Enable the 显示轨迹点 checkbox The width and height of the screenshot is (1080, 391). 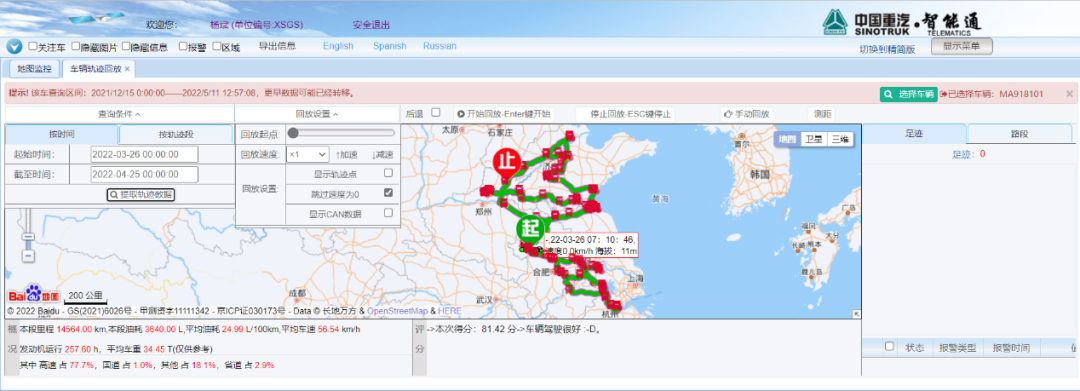point(388,173)
